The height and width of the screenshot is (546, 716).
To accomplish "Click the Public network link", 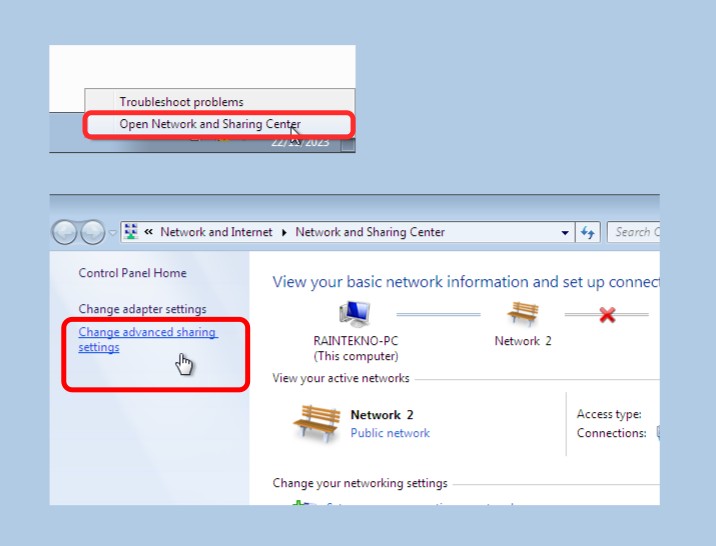I will (x=390, y=433).
